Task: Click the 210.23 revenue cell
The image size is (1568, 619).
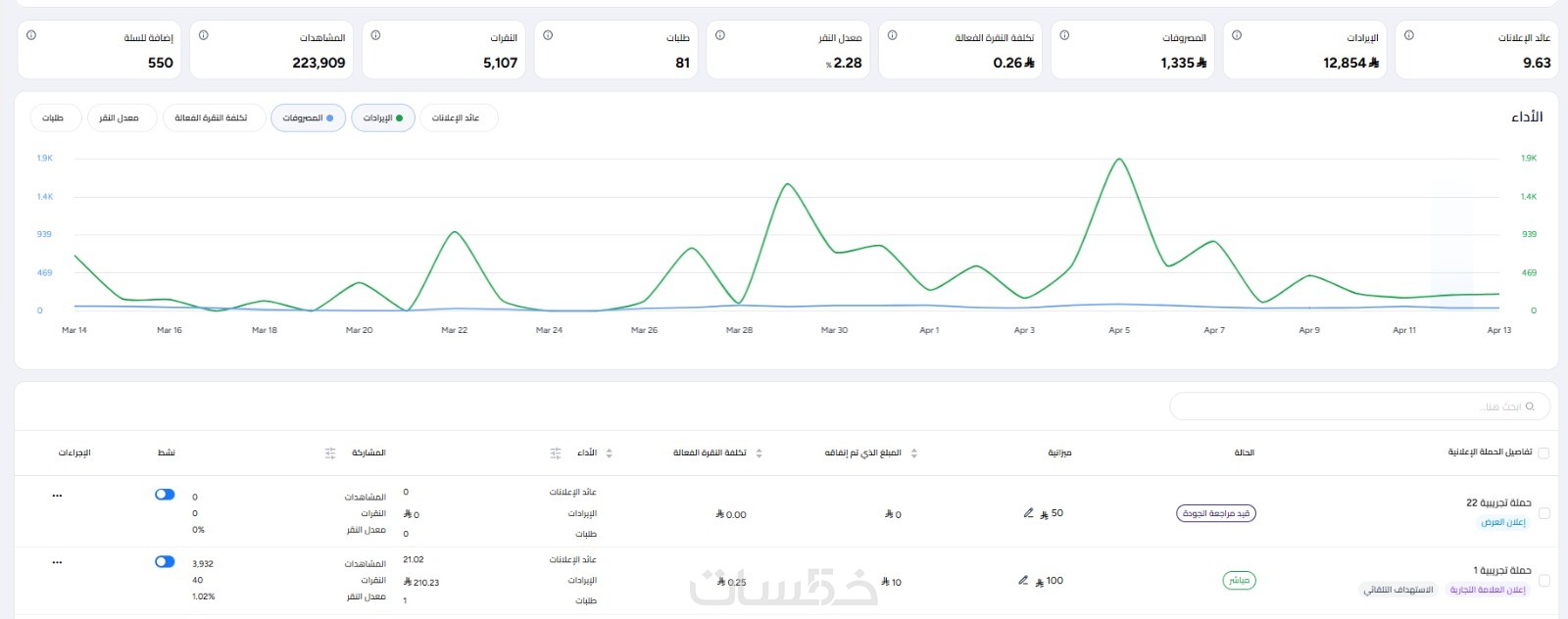Action: [x=421, y=582]
